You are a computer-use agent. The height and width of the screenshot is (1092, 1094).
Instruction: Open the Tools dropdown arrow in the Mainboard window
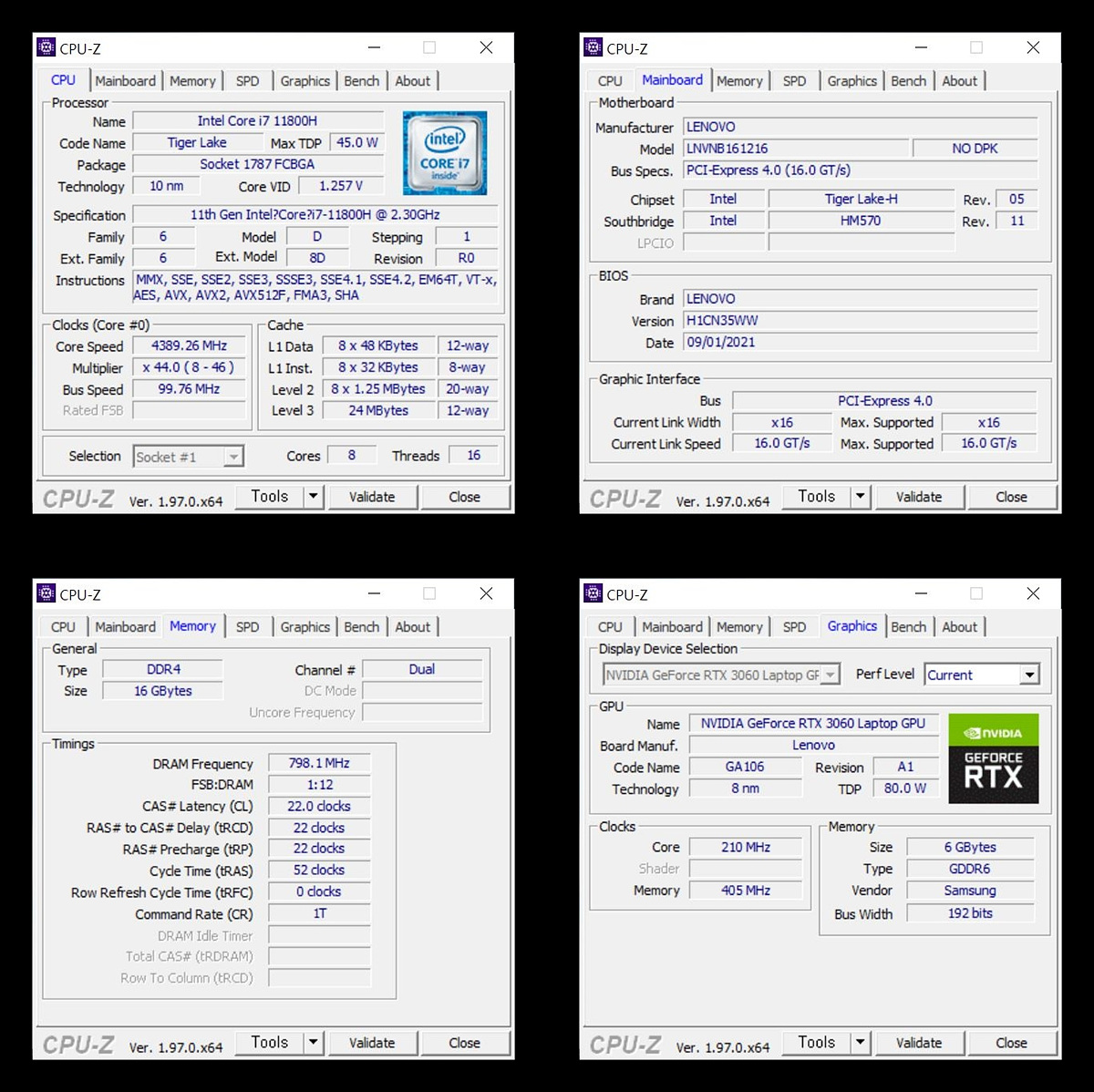click(861, 497)
